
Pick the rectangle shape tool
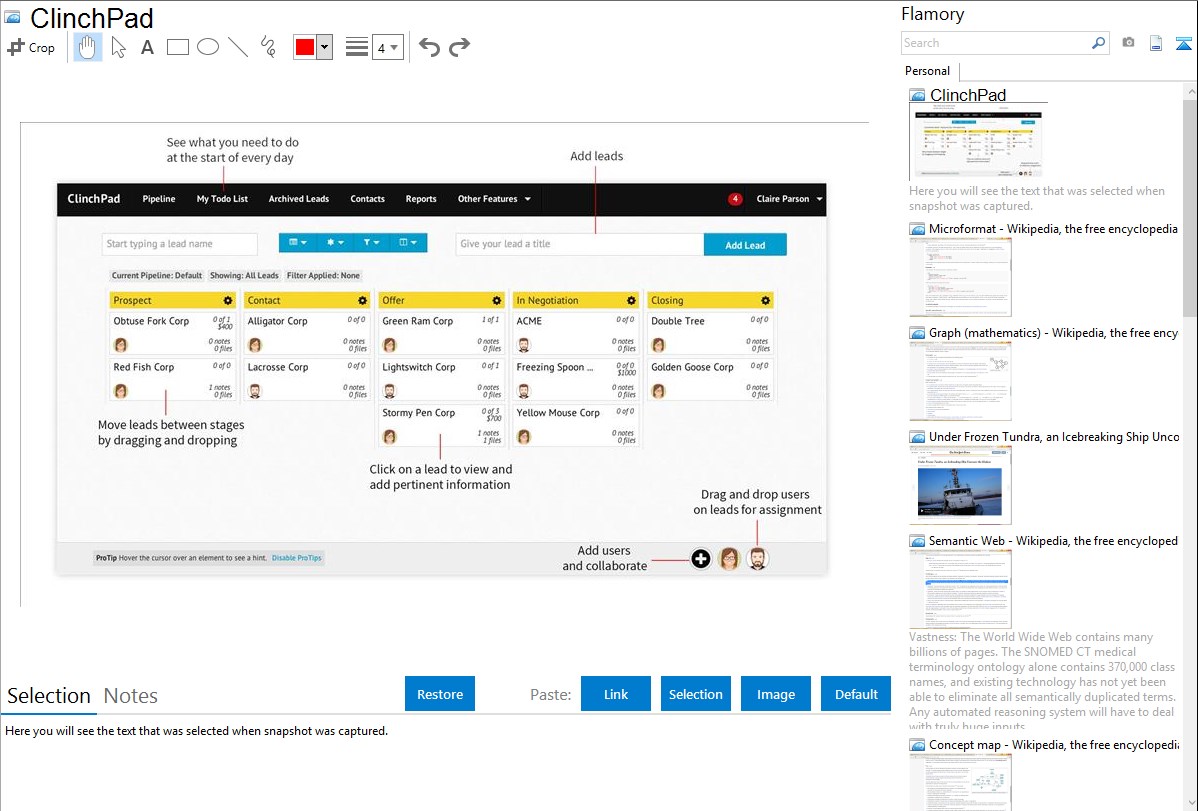pyautogui.click(x=178, y=47)
